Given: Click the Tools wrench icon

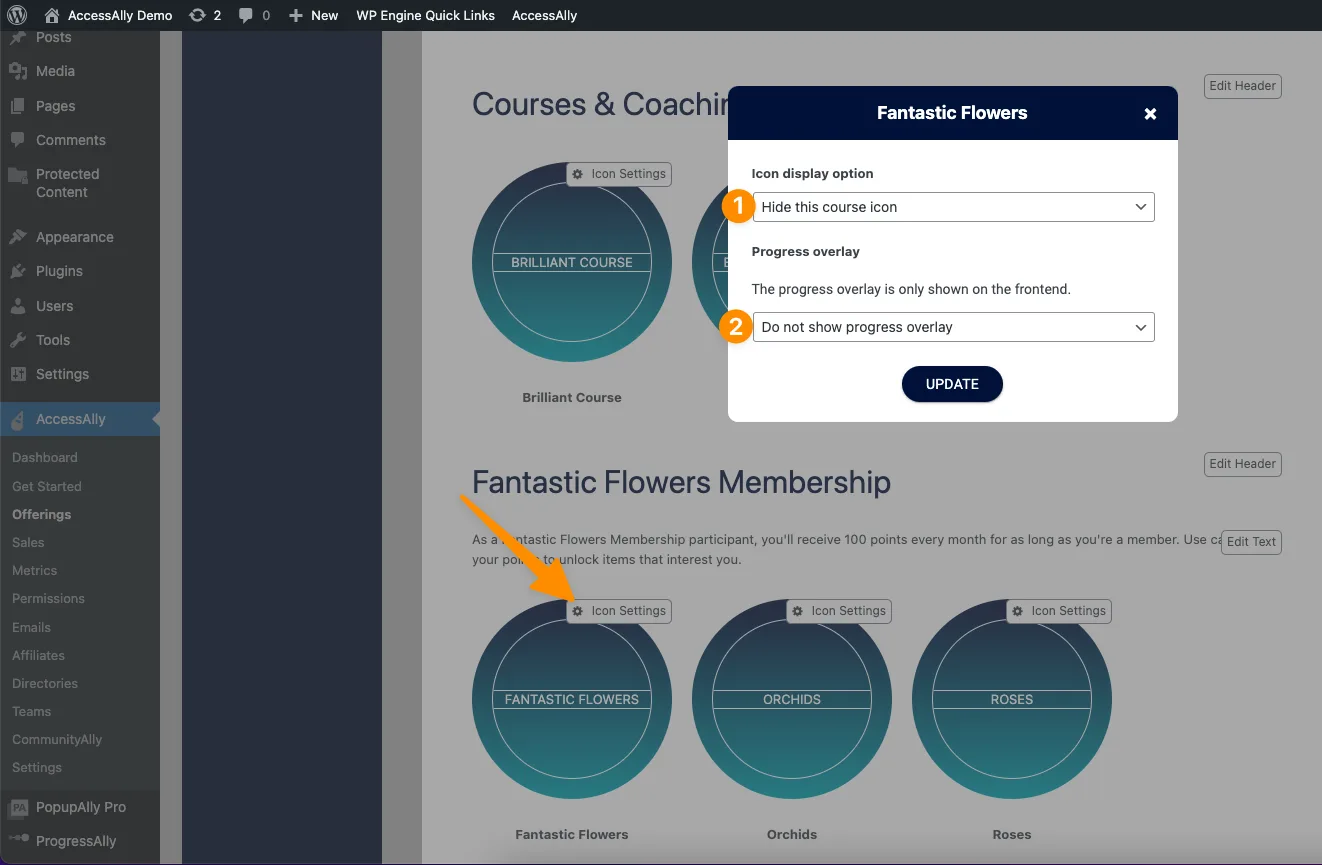Looking at the screenshot, I should (x=18, y=340).
